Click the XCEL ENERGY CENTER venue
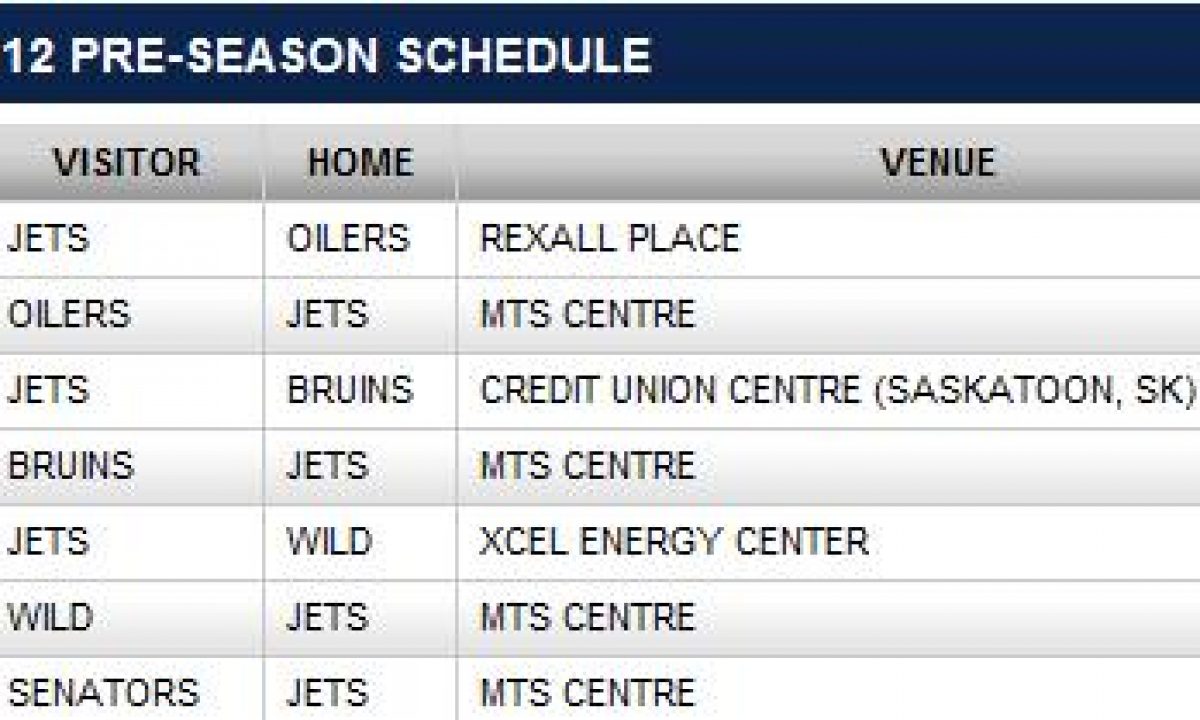 coord(674,542)
